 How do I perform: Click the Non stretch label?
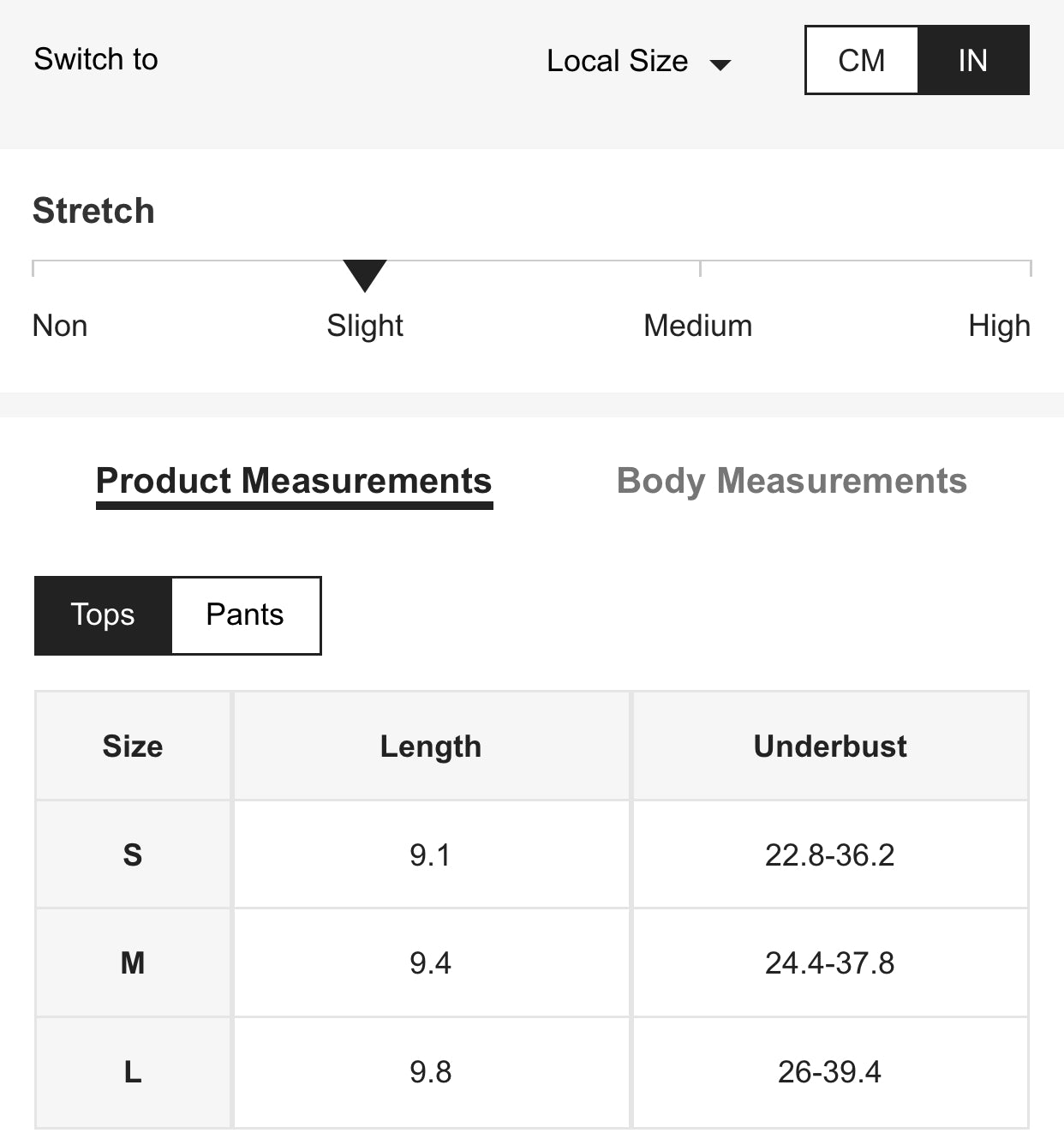58,326
